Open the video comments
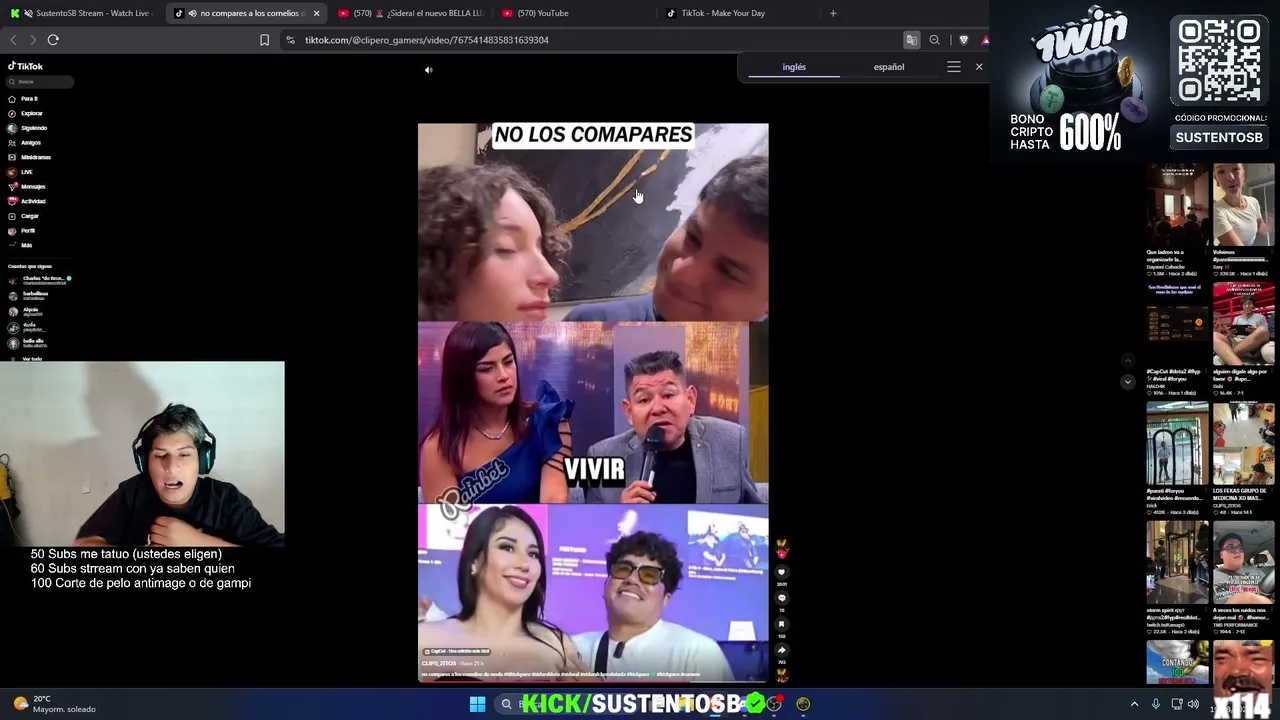Image resolution: width=1280 pixels, height=720 pixels. 782,599
